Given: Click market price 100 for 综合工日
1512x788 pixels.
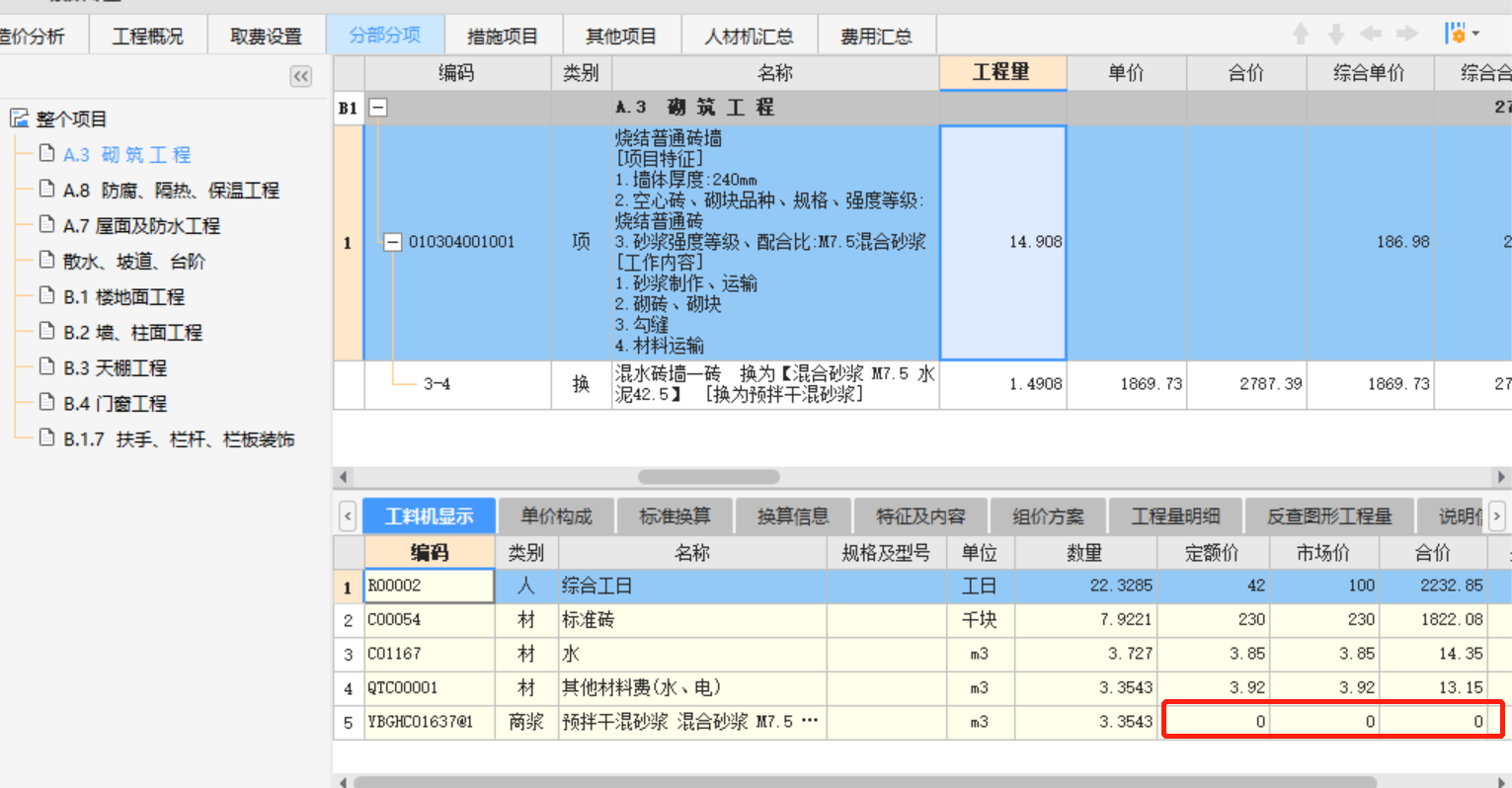Looking at the screenshot, I should (x=1323, y=586).
